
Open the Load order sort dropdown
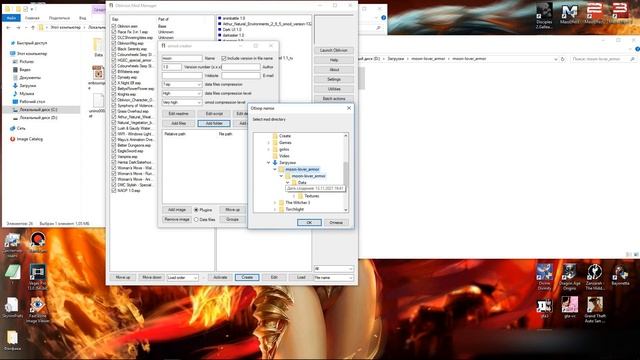coord(182,278)
